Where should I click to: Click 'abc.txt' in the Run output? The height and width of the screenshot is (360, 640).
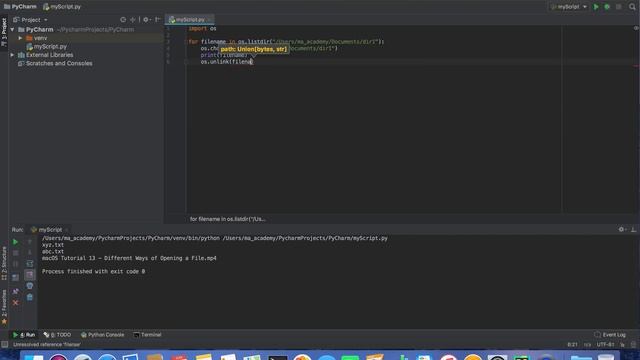click(x=53, y=251)
